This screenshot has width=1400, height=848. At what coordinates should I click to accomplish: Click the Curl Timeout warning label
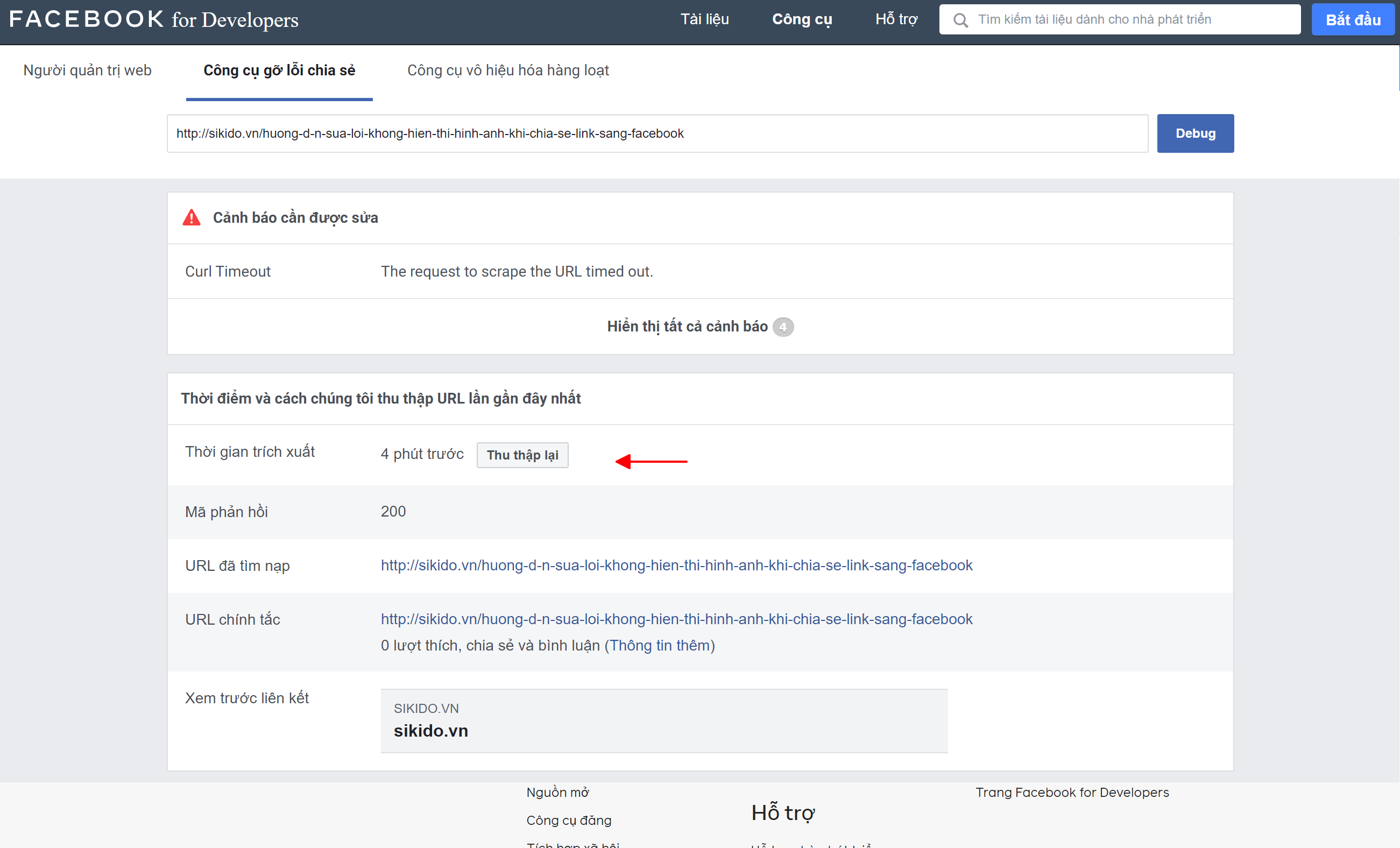[x=228, y=272]
